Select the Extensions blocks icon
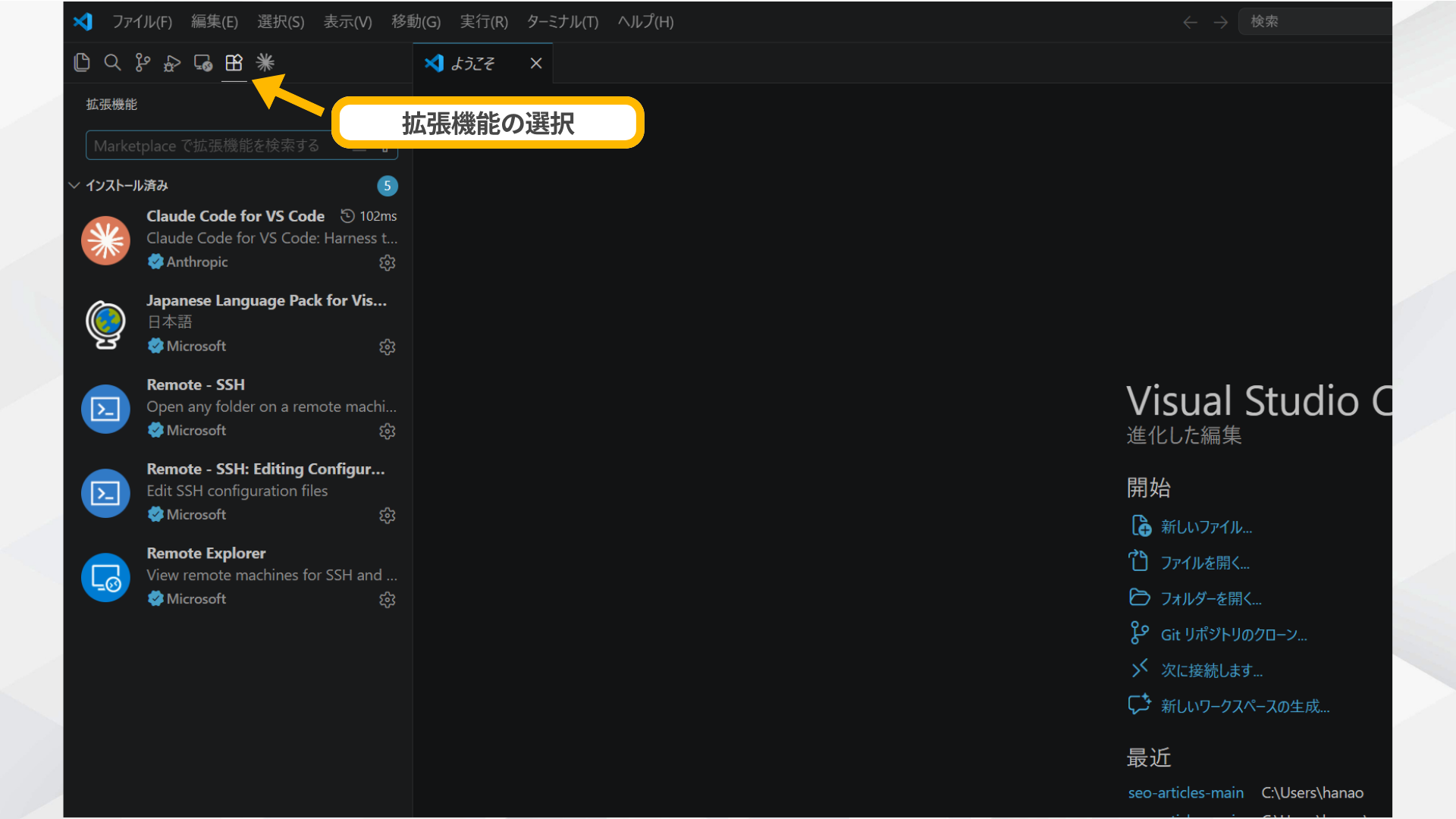Screen dimensions: 1456x819 point(234,63)
